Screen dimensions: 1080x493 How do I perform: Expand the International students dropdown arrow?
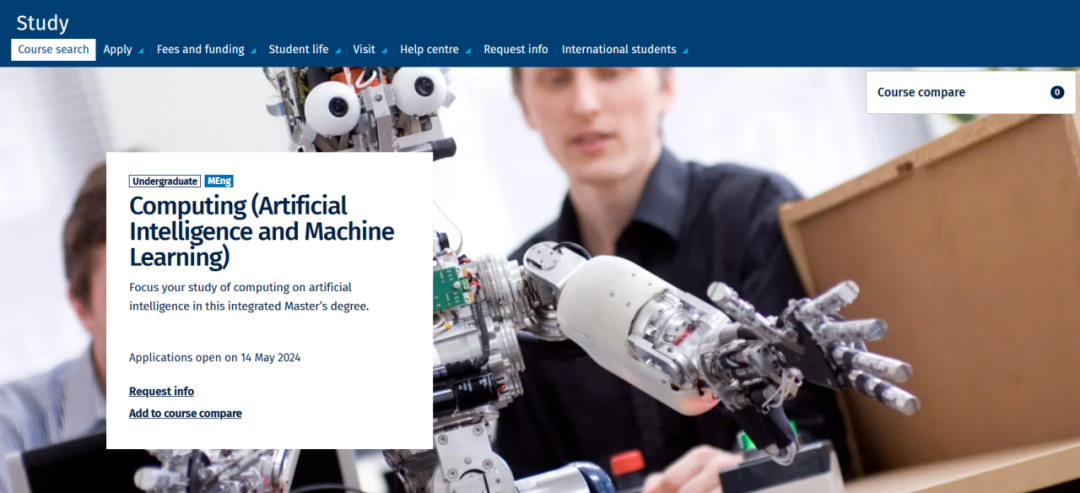point(686,51)
